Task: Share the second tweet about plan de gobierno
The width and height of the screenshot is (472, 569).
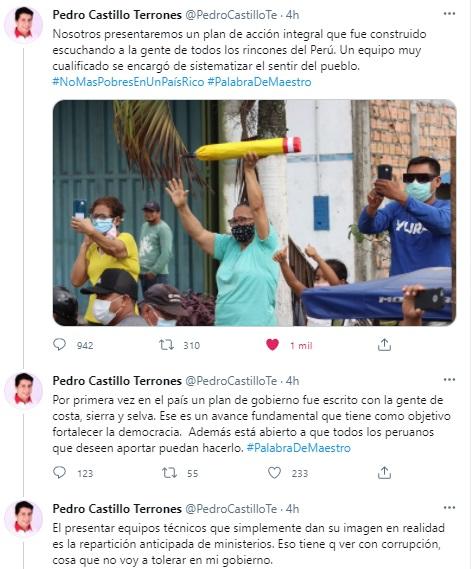Action: coord(384,472)
